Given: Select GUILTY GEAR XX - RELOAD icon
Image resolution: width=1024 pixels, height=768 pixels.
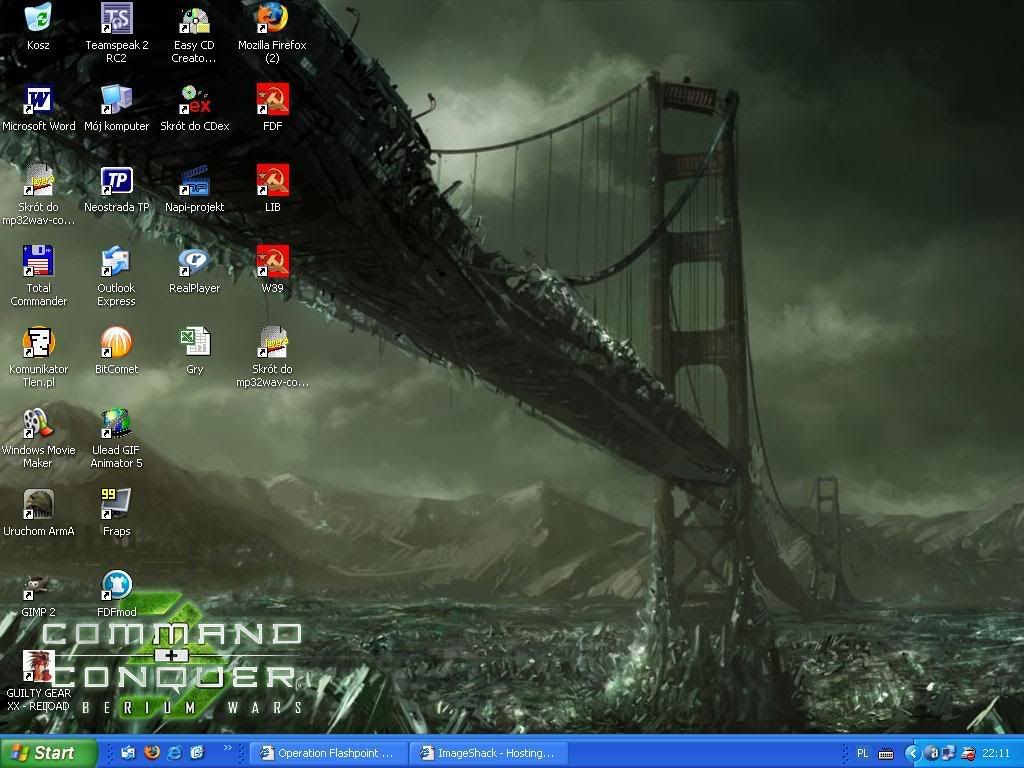Looking at the screenshot, I should tap(38, 666).
